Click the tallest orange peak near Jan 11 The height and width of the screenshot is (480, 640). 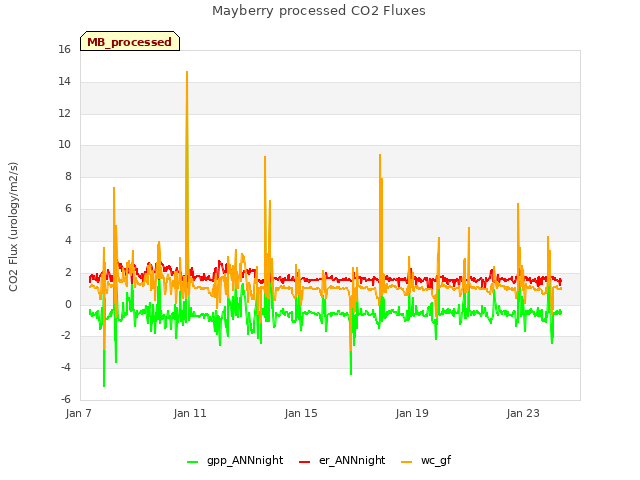pyautogui.click(x=187, y=72)
